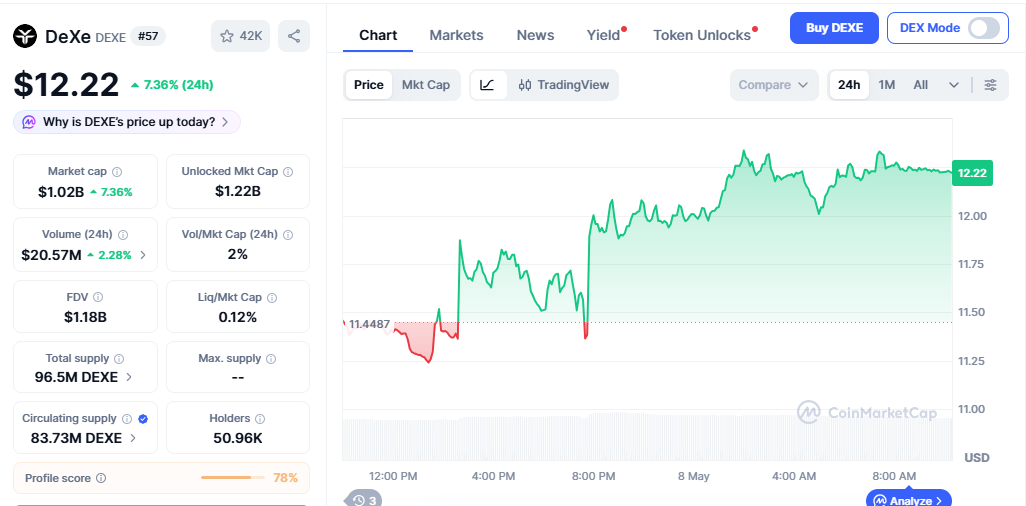Click Why is DEXE's price up today
Screen dimensions: 1026x506
point(127,122)
